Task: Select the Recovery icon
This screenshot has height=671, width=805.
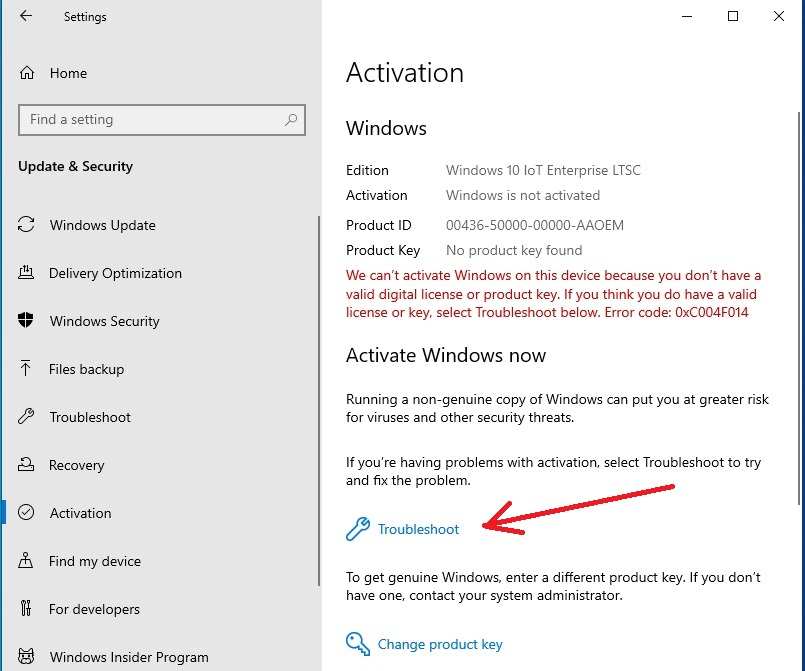Action: click(26, 464)
